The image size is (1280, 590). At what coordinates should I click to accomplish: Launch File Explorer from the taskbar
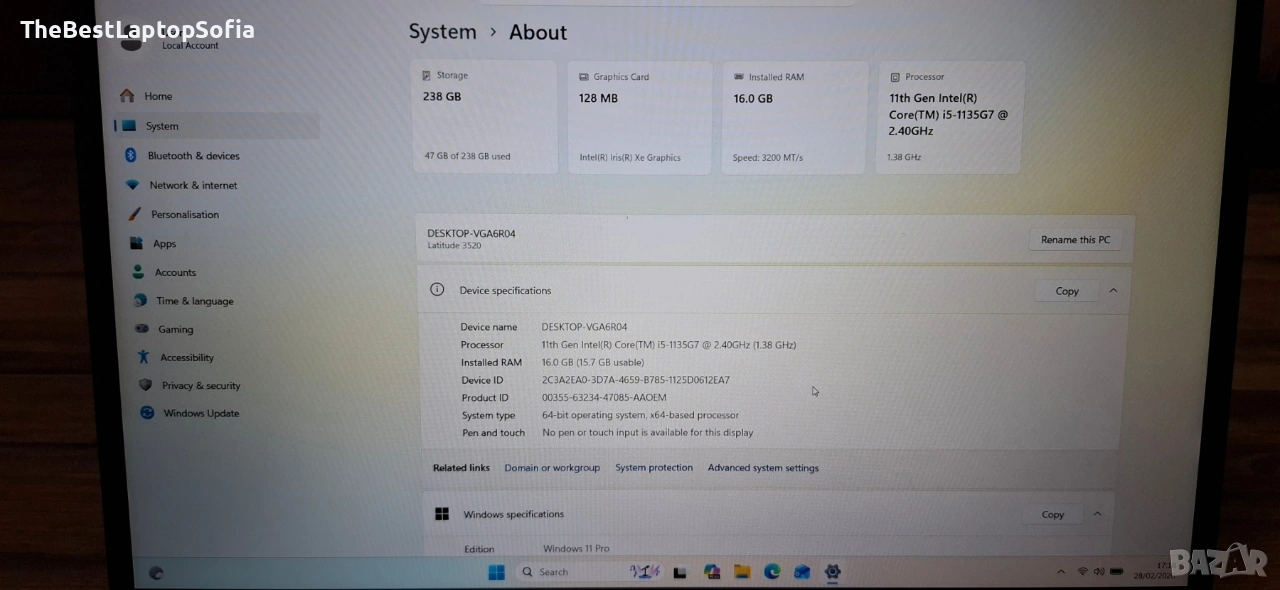point(742,572)
